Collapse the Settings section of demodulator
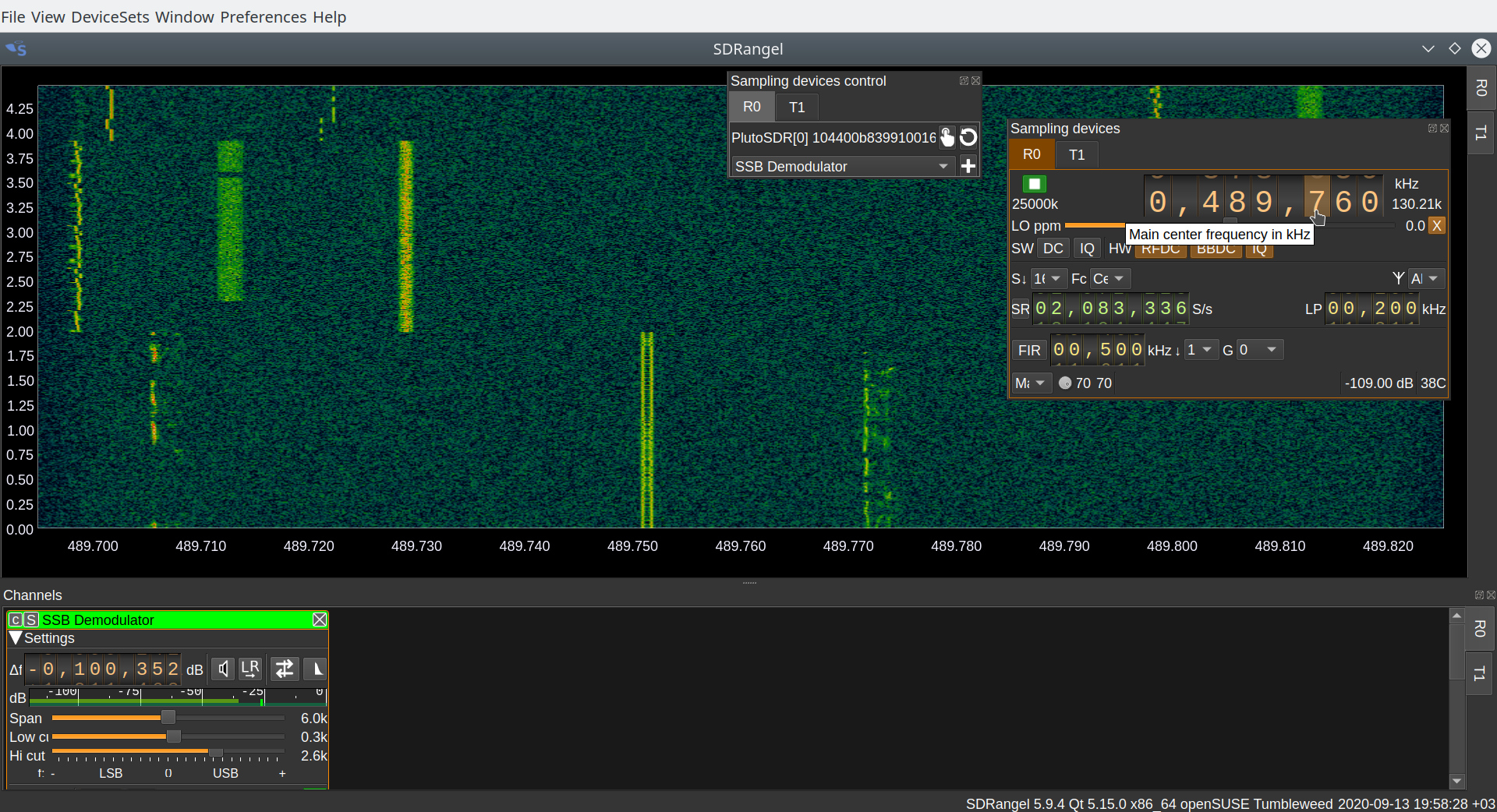The image size is (1497, 812). (x=15, y=638)
